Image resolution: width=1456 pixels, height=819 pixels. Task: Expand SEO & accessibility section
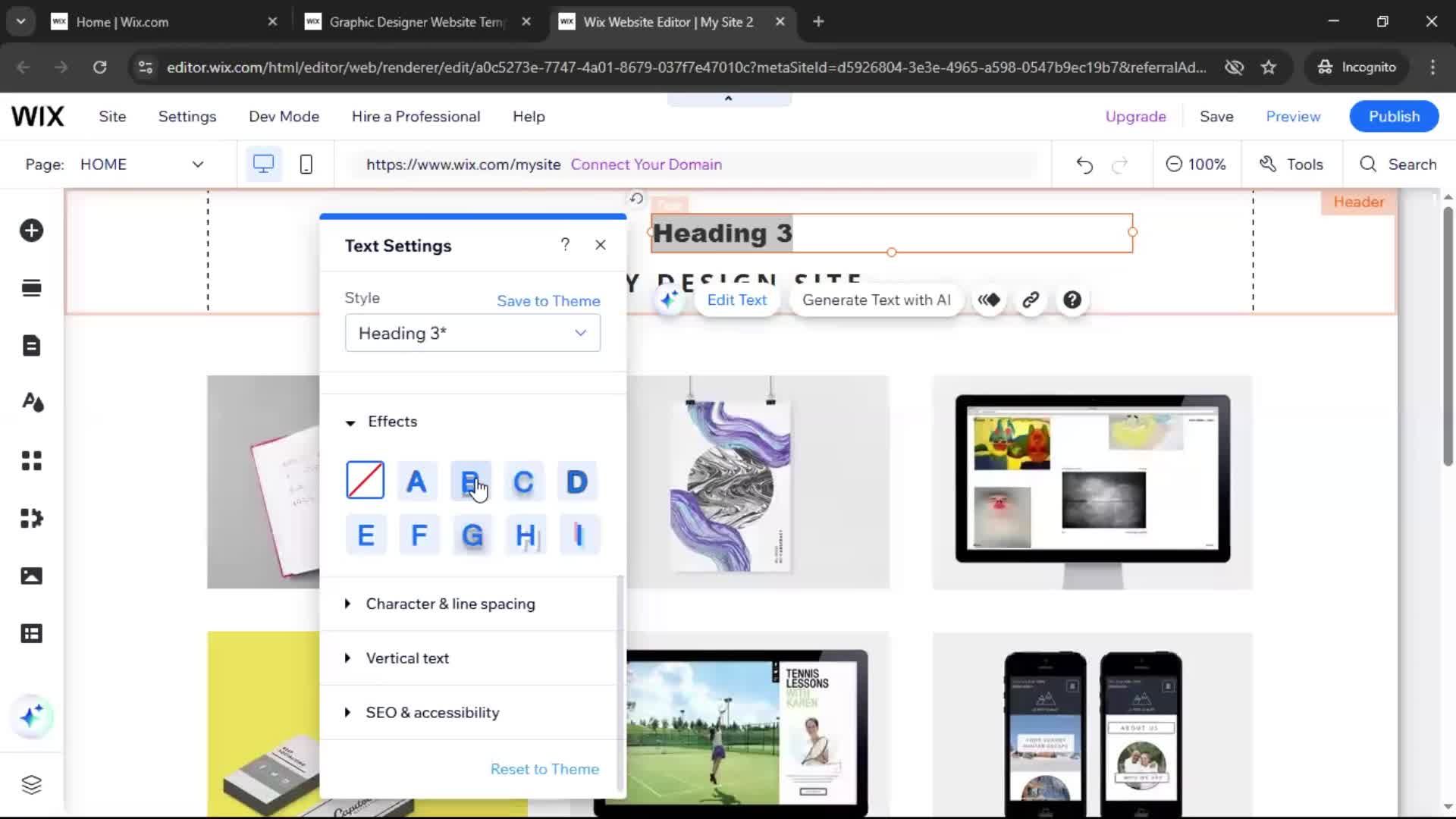472,713
